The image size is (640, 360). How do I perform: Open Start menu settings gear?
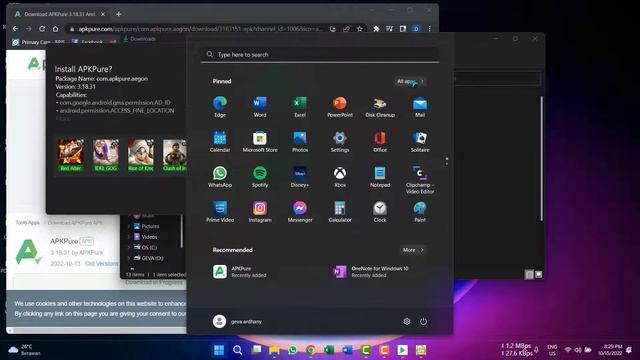point(407,321)
